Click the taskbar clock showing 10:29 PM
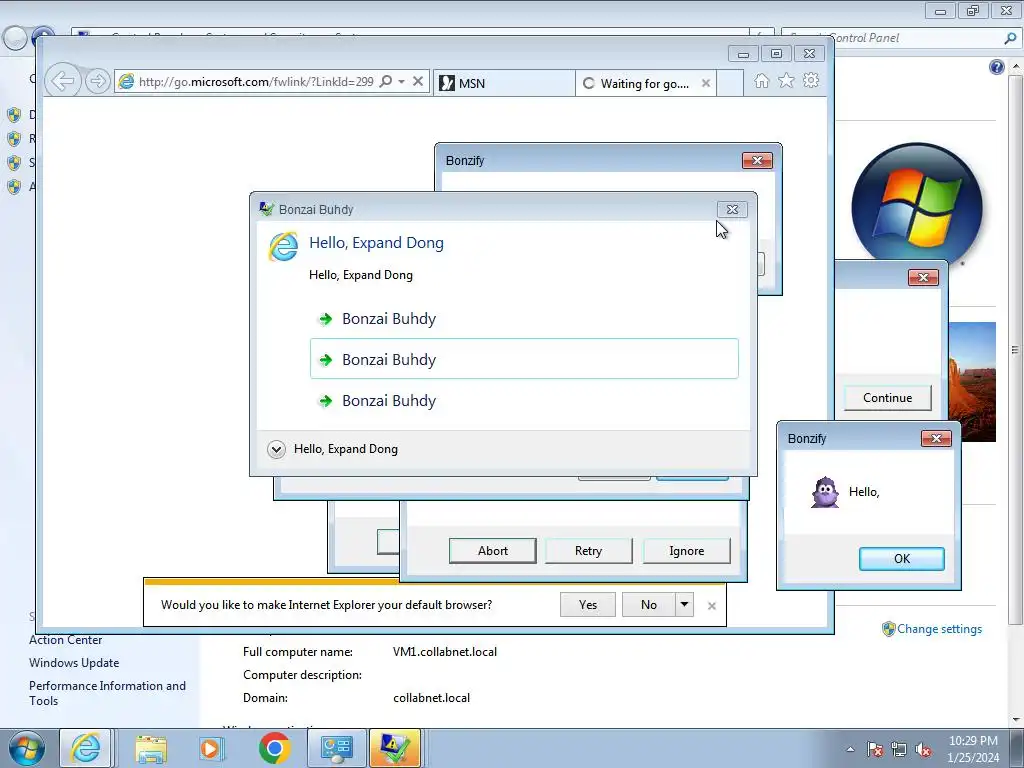The image size is (1024, 768). click(x=972, y=749)
